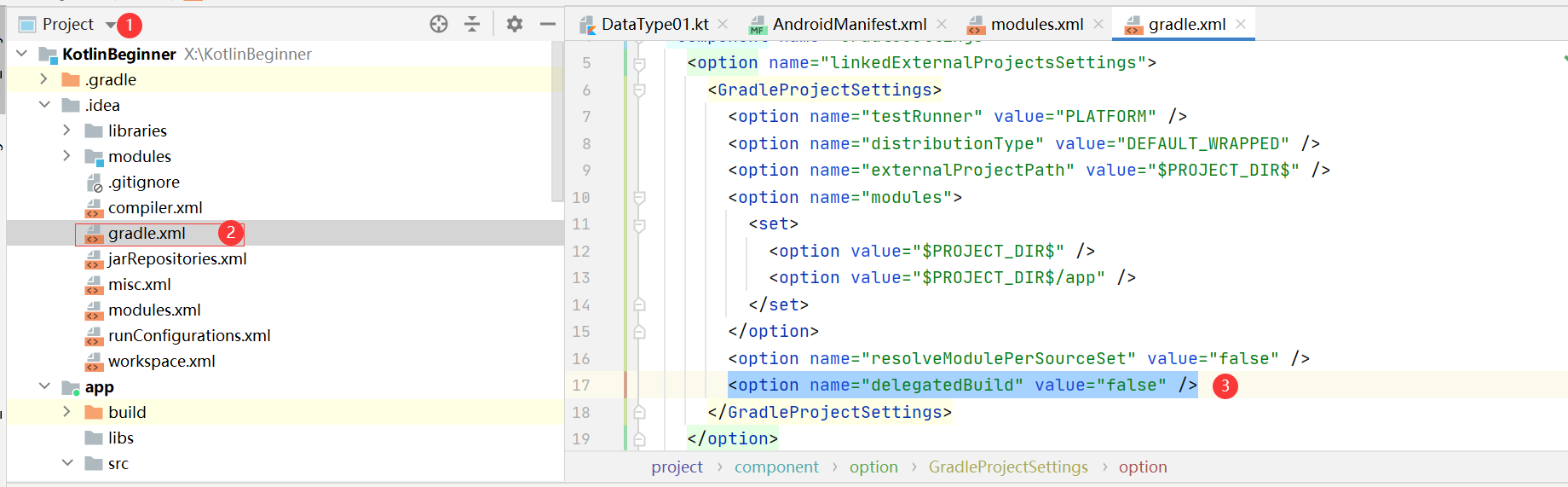Expand the libraries folder
Screen dimensions: 1568x487
coord(67,130)
